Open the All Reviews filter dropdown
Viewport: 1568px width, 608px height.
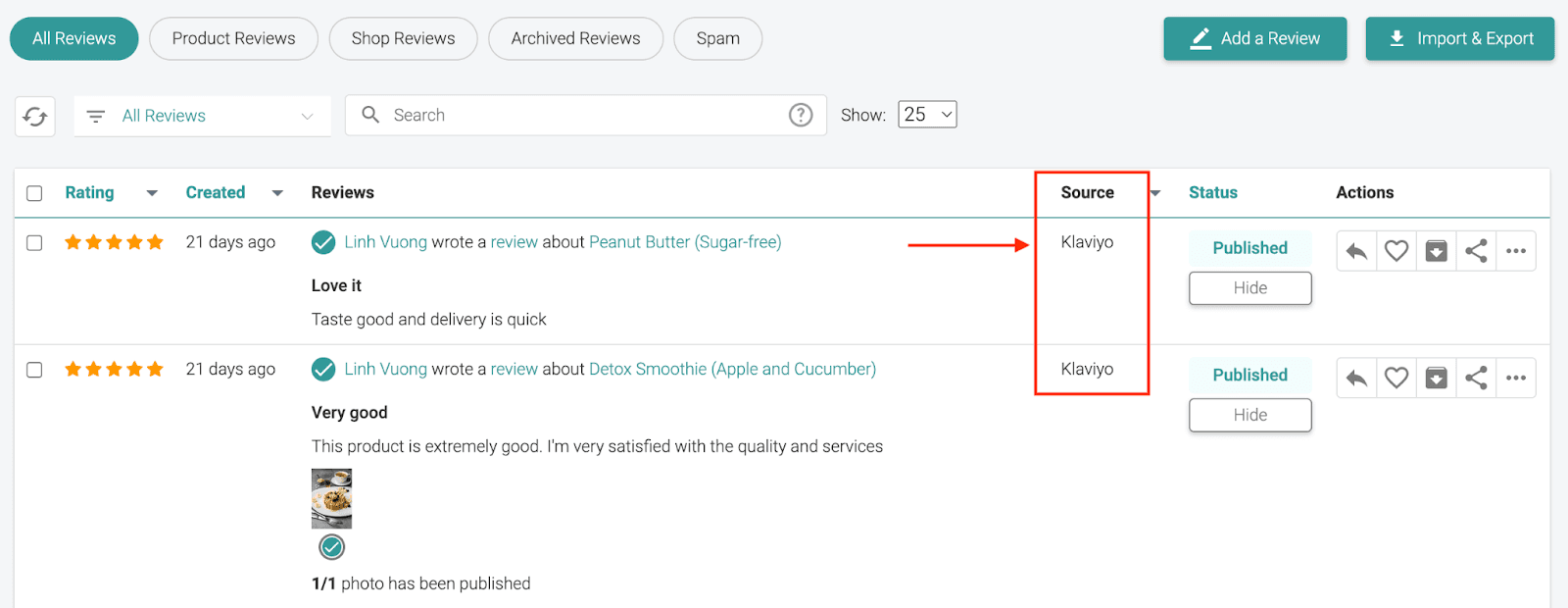[x=202, y=117]
